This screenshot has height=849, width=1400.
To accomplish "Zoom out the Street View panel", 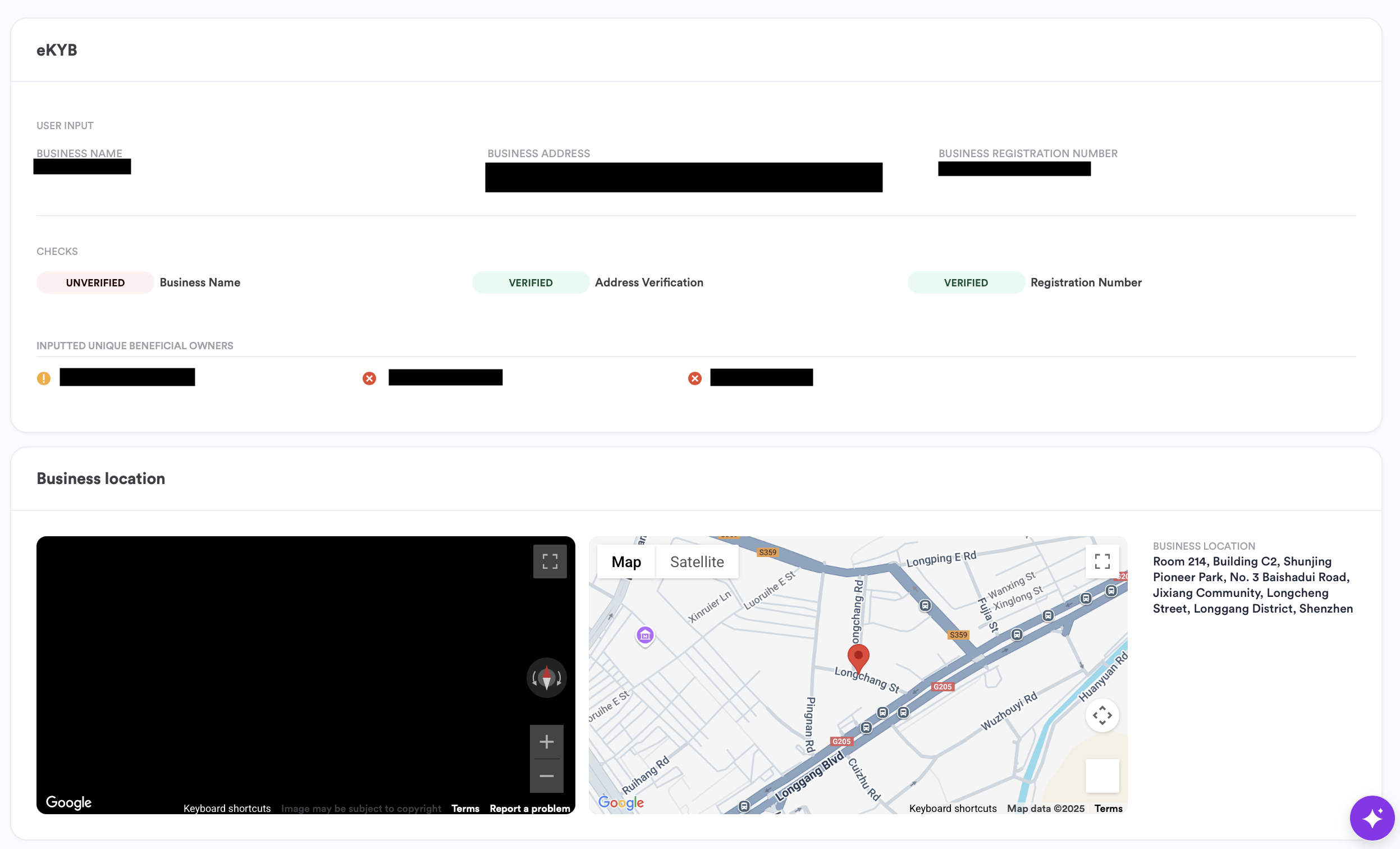I will click(546, 775).
